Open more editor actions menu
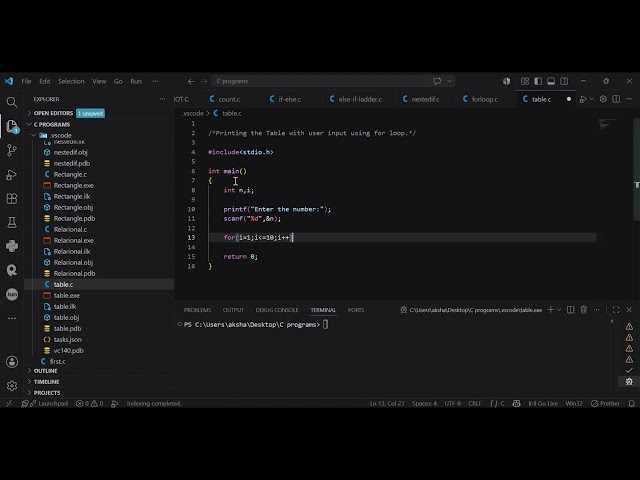 pyautogui.click(x=629, y=99)
